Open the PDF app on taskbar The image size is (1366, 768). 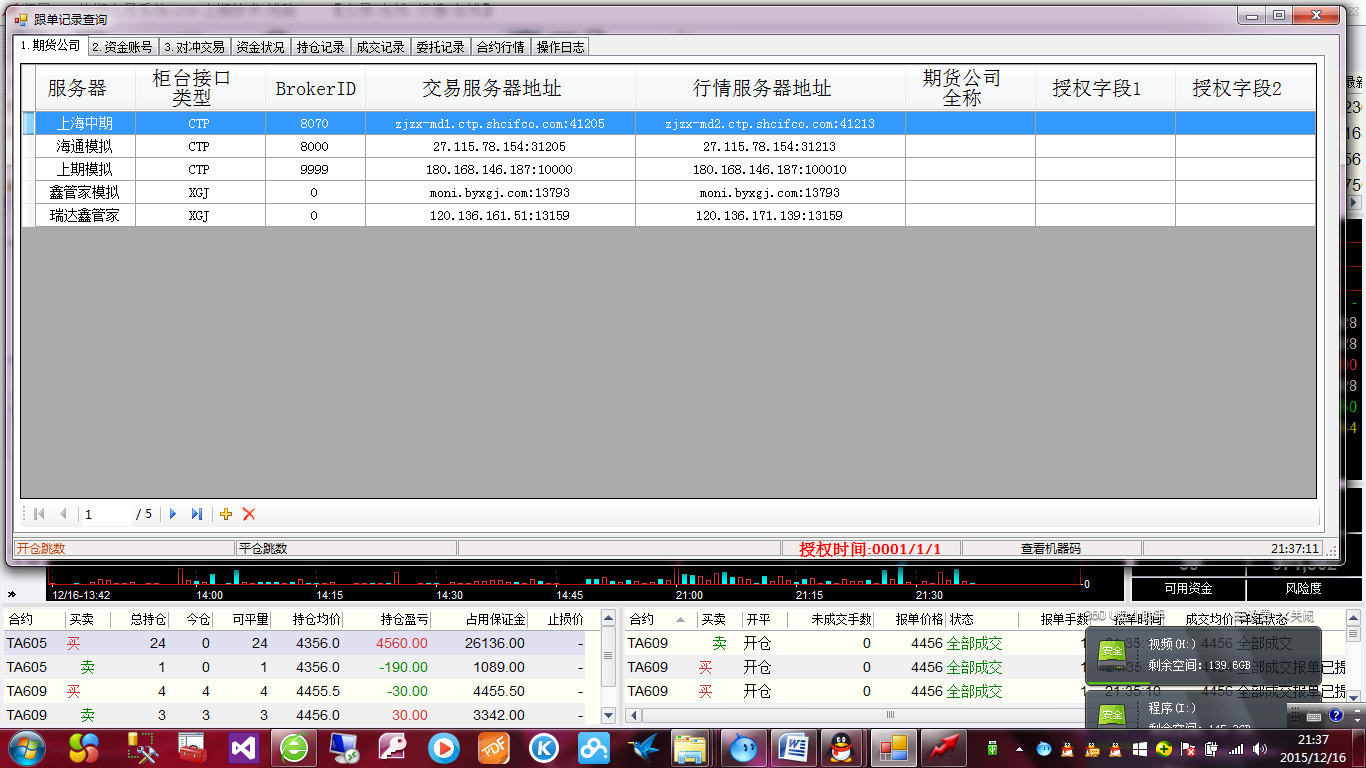(x=493, y=747)
